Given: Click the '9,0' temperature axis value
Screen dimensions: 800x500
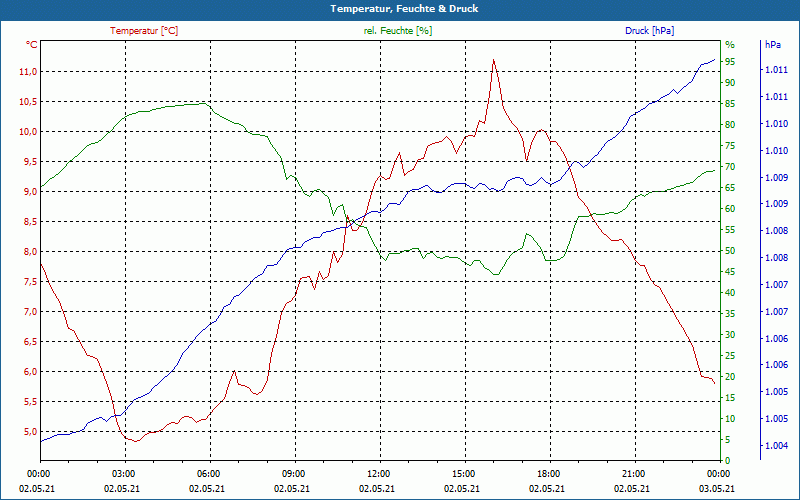Looking at the screenshot, I should click(x=30, y=192).
